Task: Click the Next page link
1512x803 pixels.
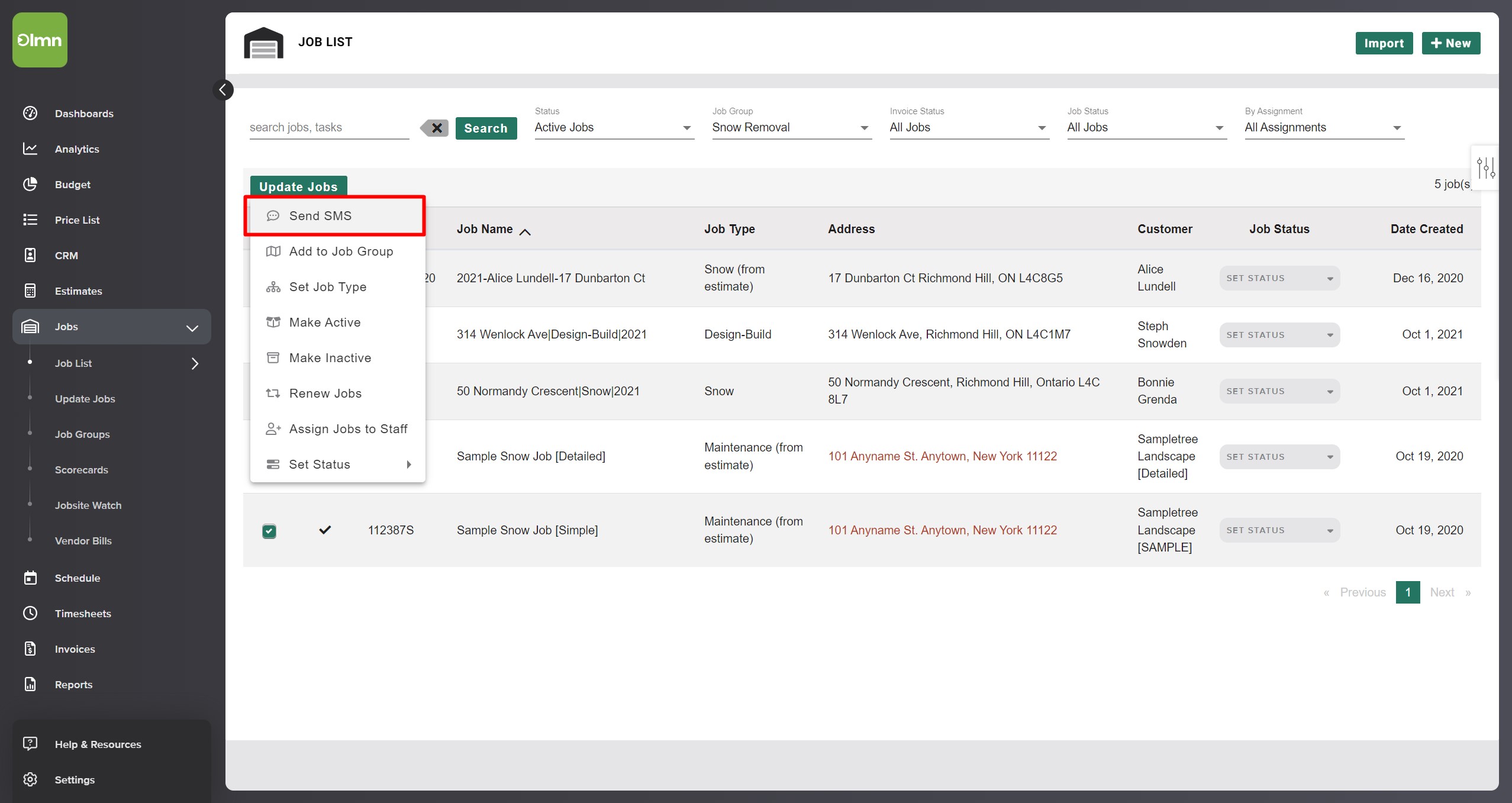Action: [1442, 592]
